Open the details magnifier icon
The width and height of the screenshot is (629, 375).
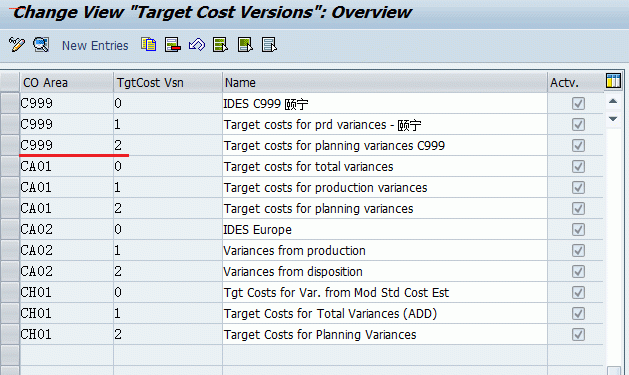coord(41,45)
